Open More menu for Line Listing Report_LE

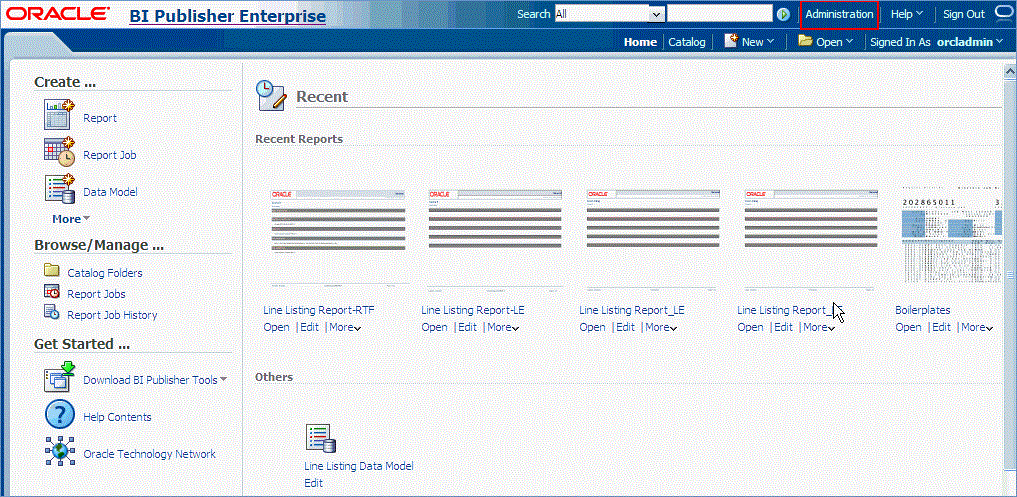[661, 328]
